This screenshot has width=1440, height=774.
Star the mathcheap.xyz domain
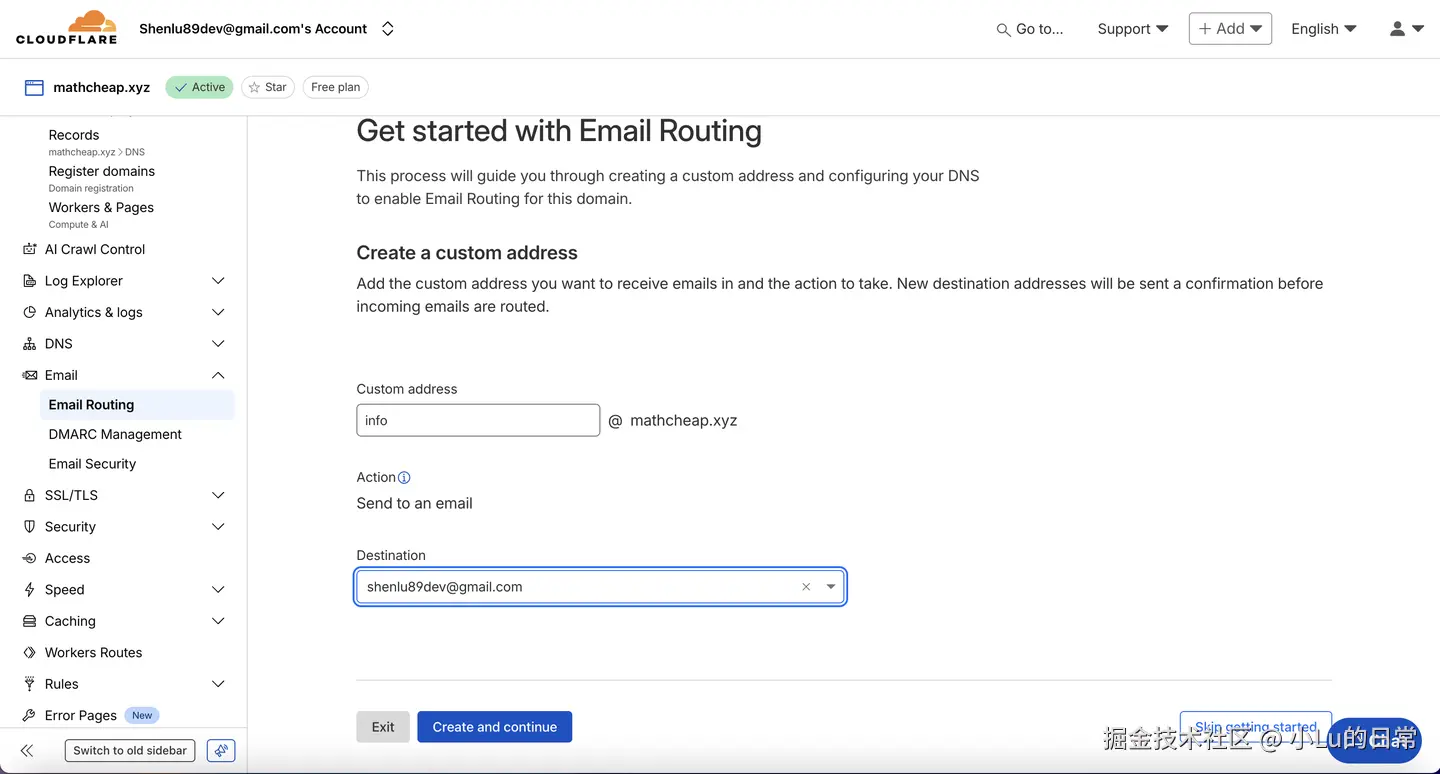click(x=267, y=87)
